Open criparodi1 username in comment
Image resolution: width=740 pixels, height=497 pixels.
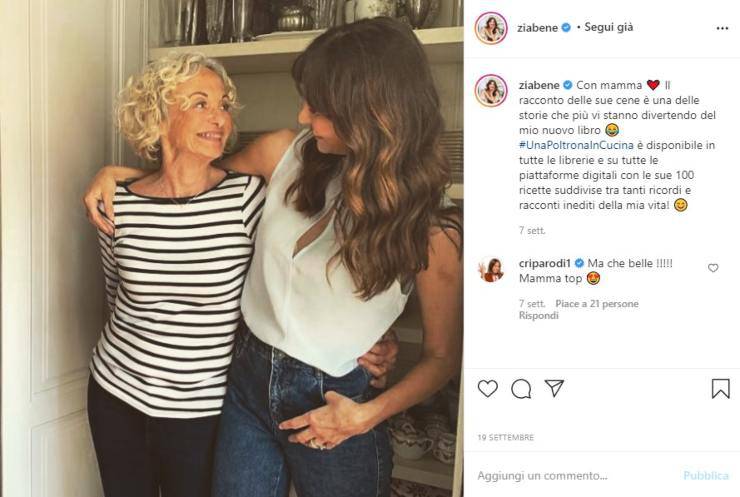549,263
